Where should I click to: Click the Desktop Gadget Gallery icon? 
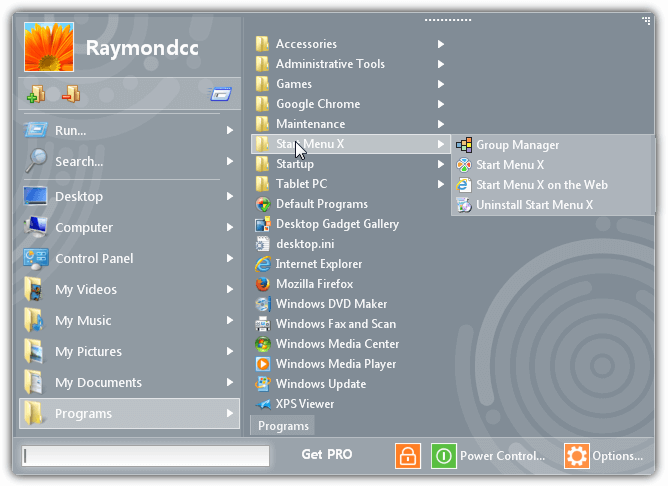263,224
